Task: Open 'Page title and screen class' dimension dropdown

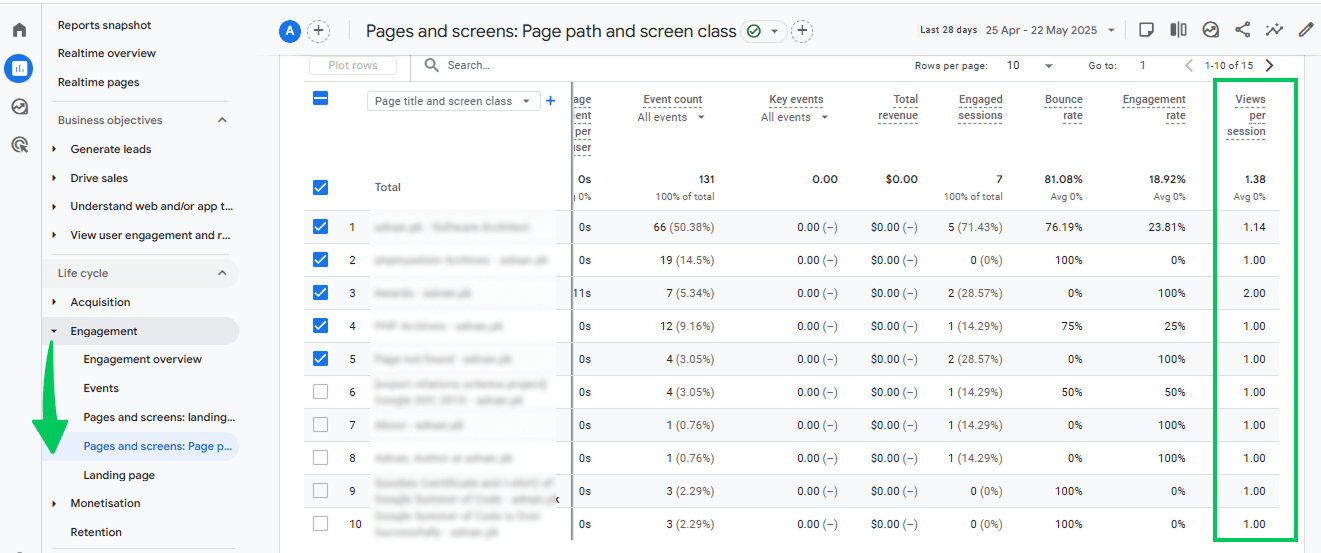Action: (x=454, y=101)
